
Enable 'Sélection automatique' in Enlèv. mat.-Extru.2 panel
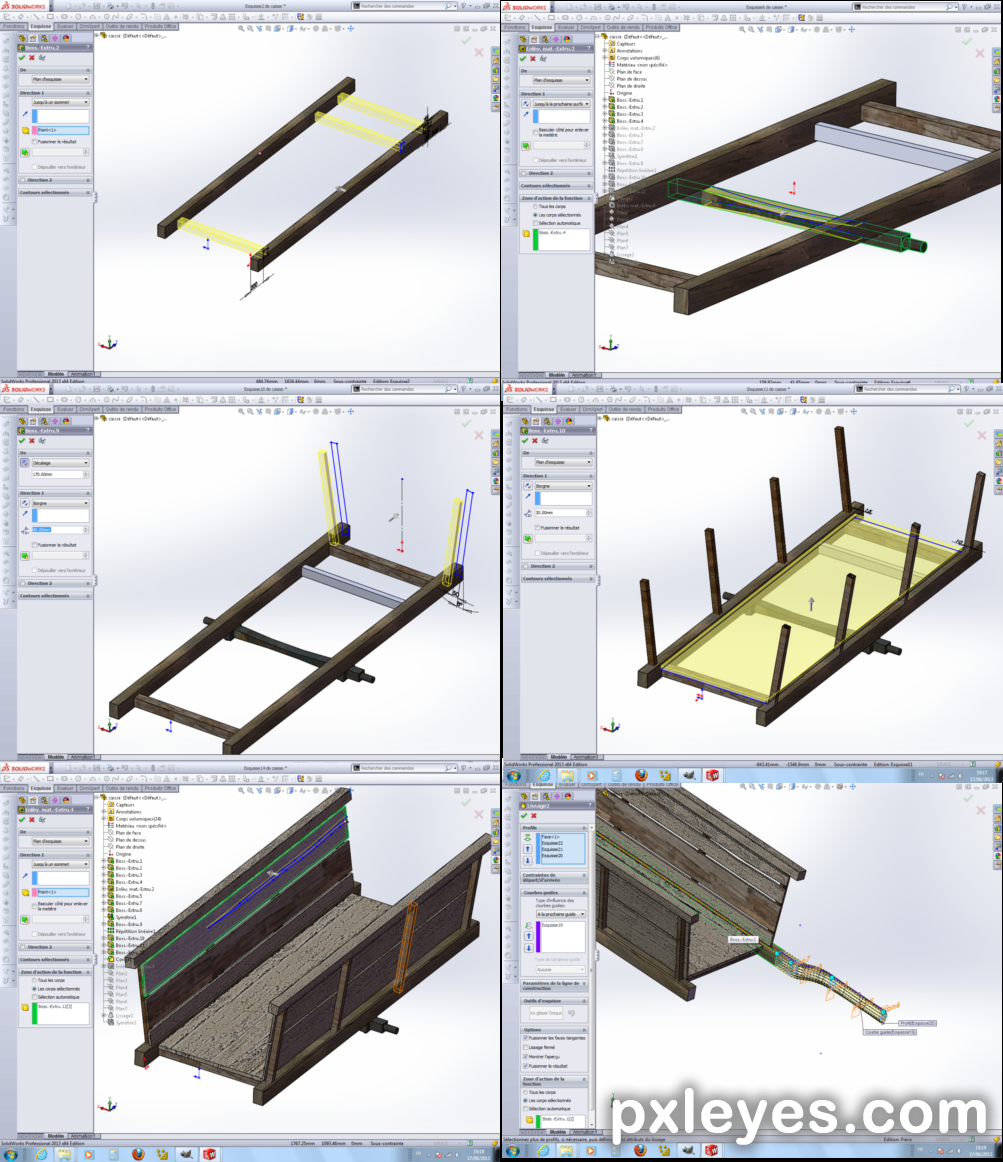point(535,223)
